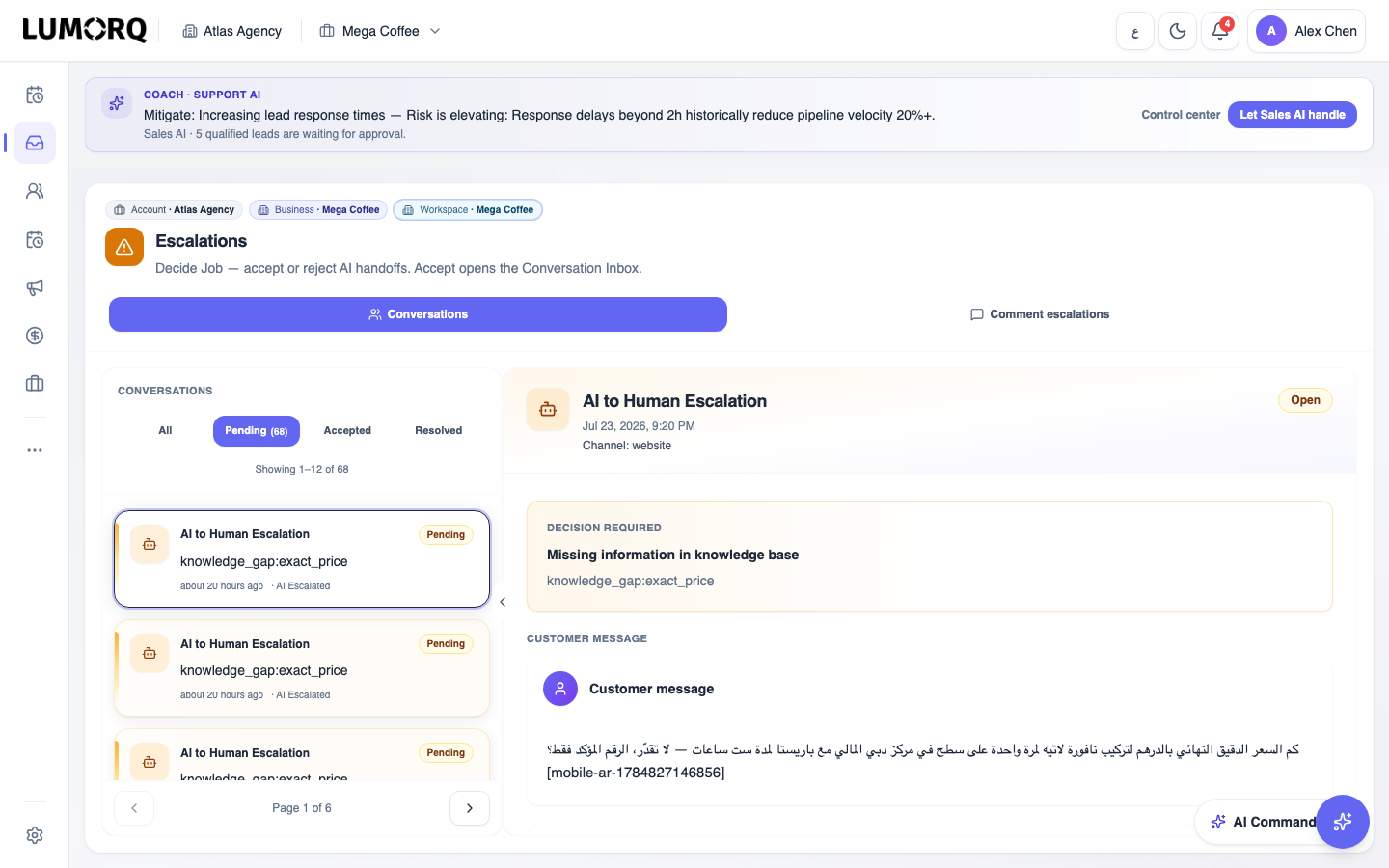Click Let Sales AI handle button
This screenshot has width=1389, height=868.
click(x=1292, y=115)
